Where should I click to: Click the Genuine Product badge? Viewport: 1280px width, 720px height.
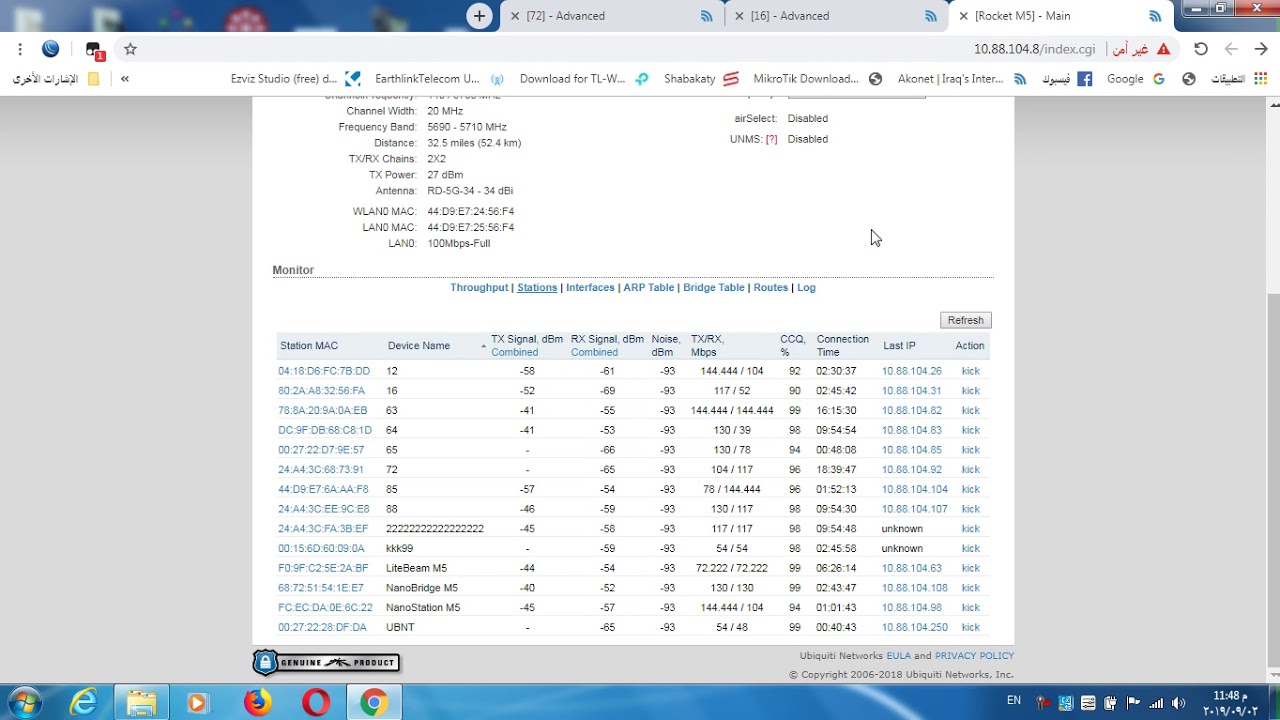tap(326, 662)
